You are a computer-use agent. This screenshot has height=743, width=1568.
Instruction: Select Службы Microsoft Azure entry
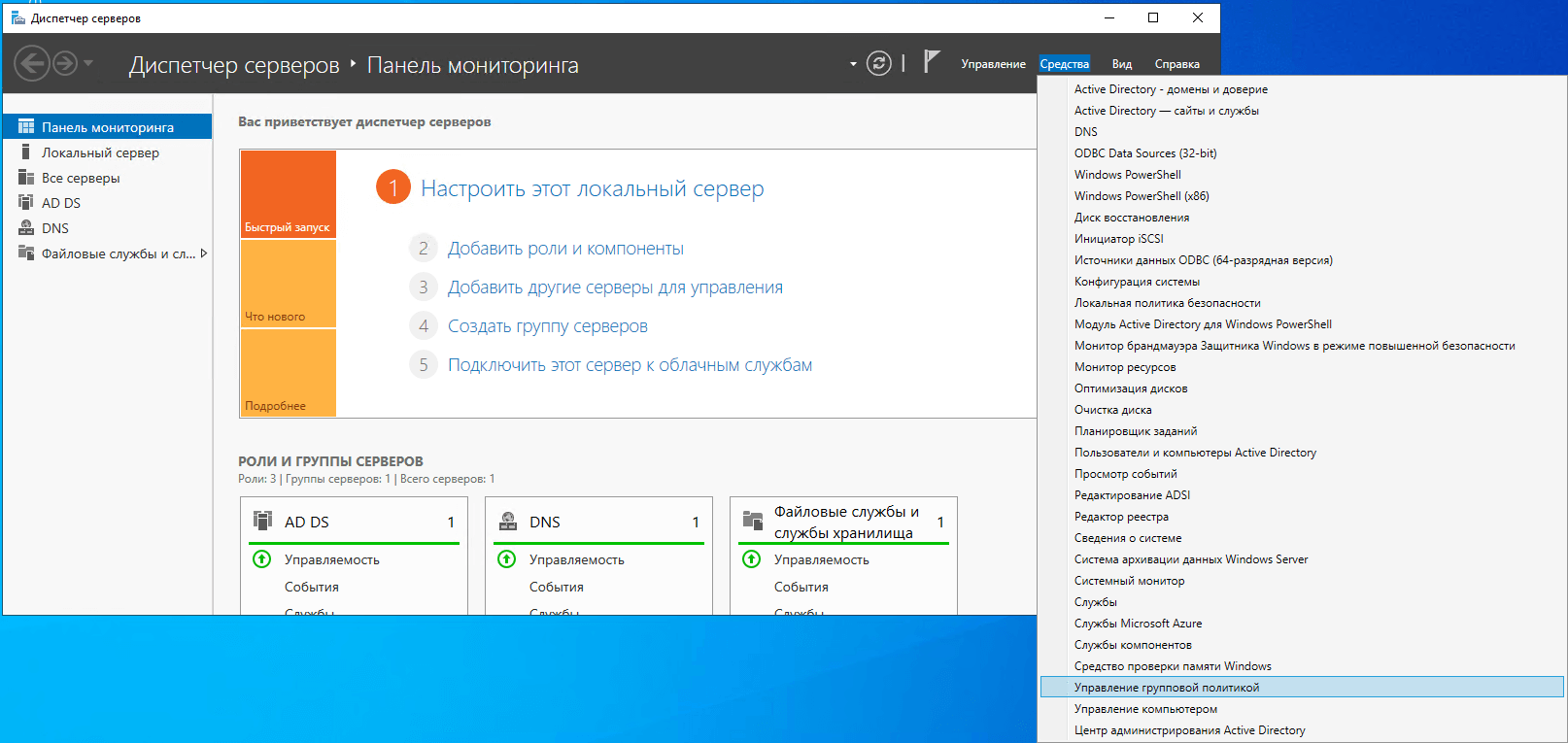(x=1302, y=624)
